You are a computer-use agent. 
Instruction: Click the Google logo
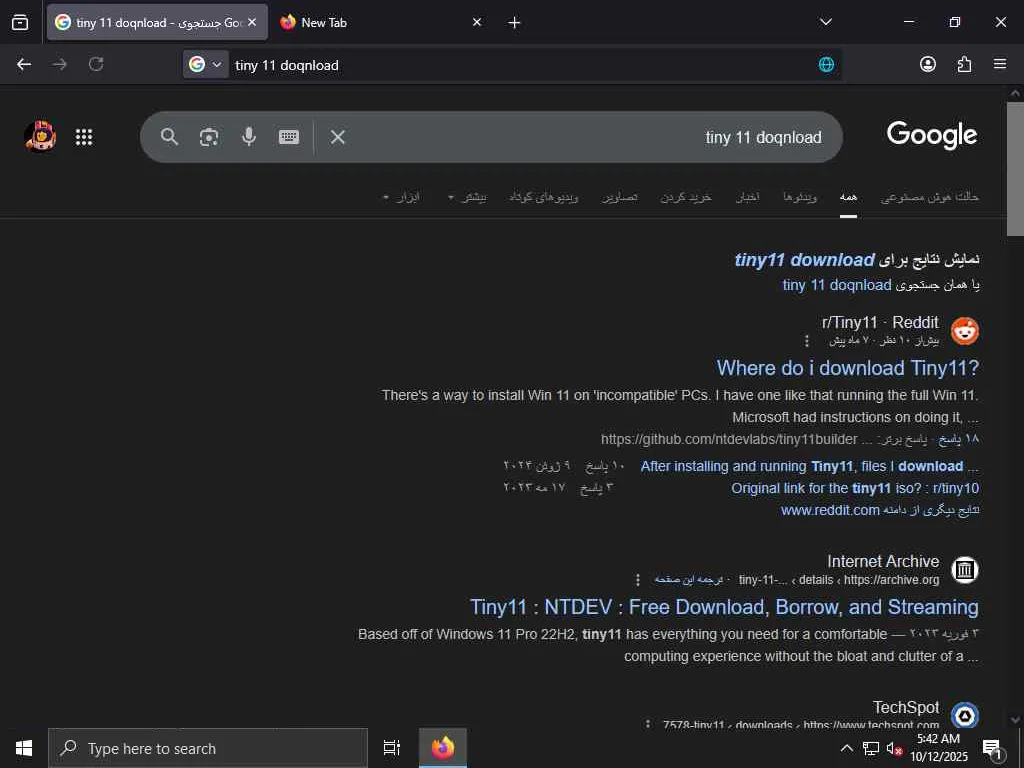pos(932,135)
